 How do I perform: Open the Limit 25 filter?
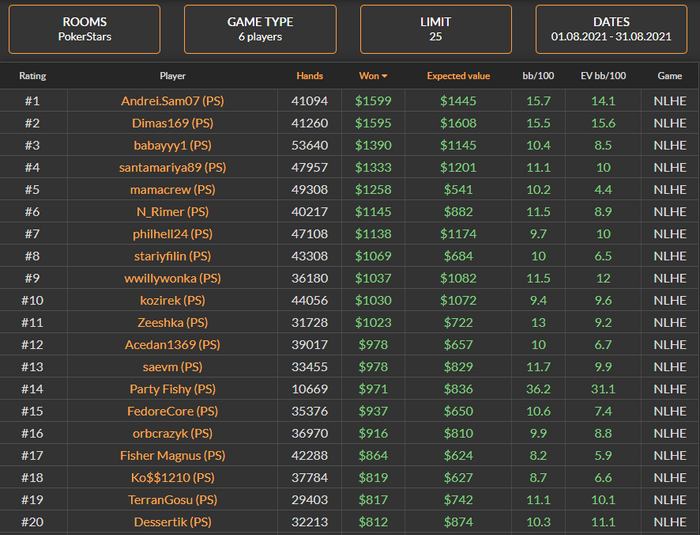(436, 29)
